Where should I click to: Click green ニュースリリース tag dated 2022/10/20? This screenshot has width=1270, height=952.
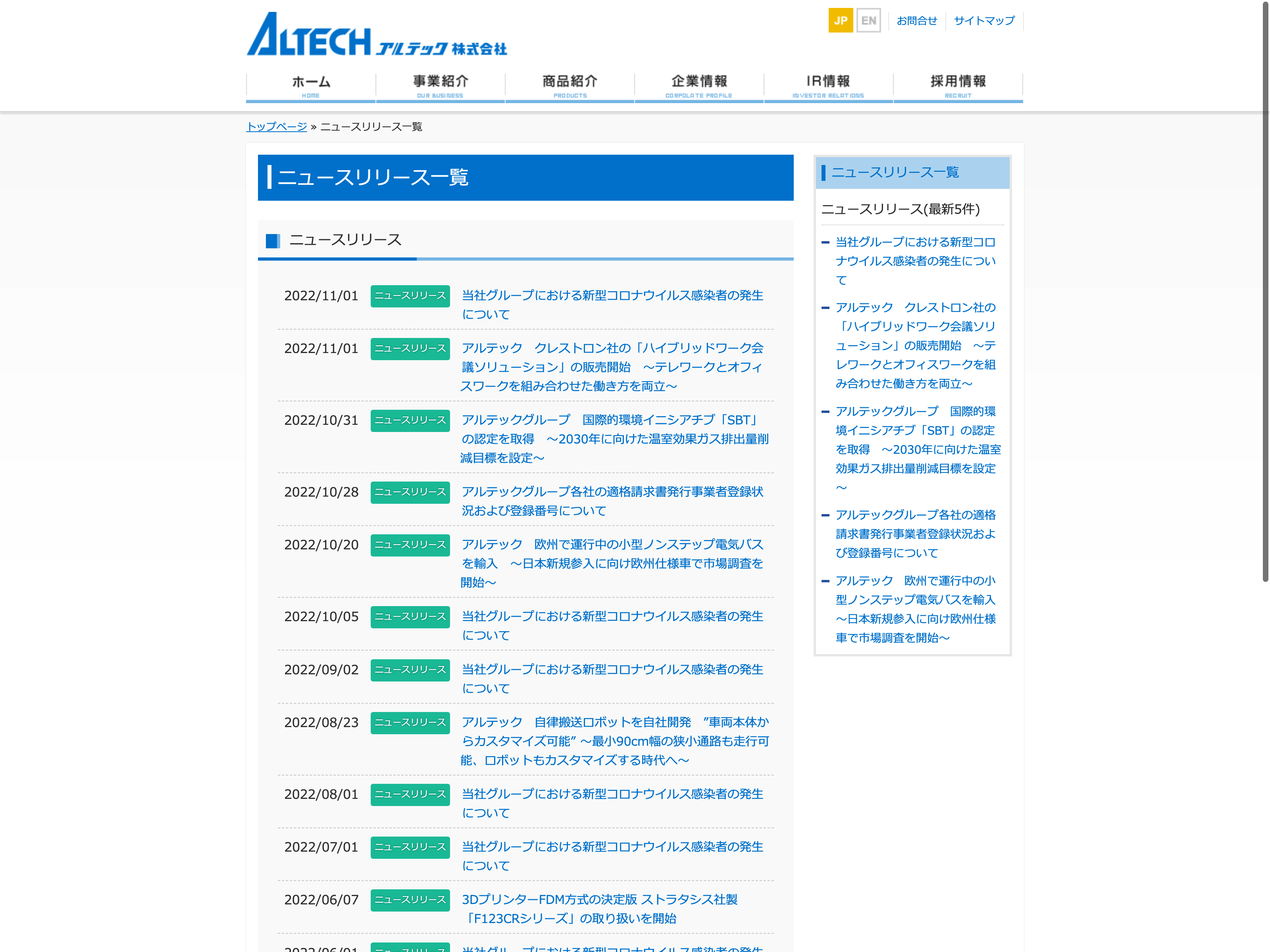click(410, 545)
